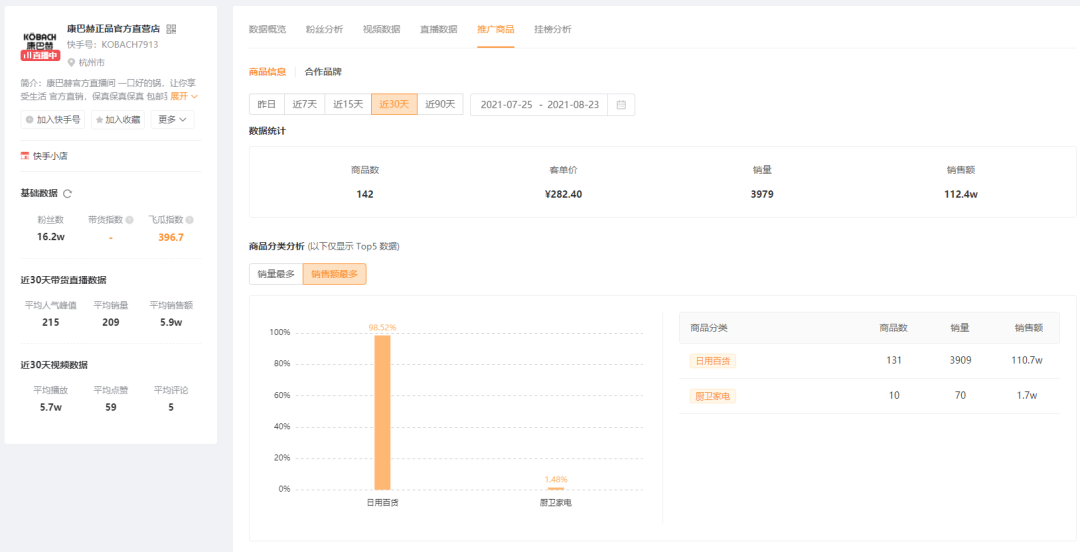Viewport: 1080px width, 552px height.
Task: Toggle category analysis to 销量最多
Action: (x=276, y=274)
